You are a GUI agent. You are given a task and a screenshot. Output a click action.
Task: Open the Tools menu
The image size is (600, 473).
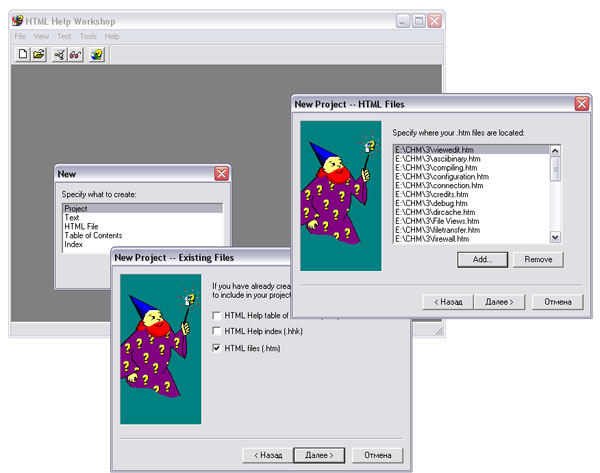88,36
